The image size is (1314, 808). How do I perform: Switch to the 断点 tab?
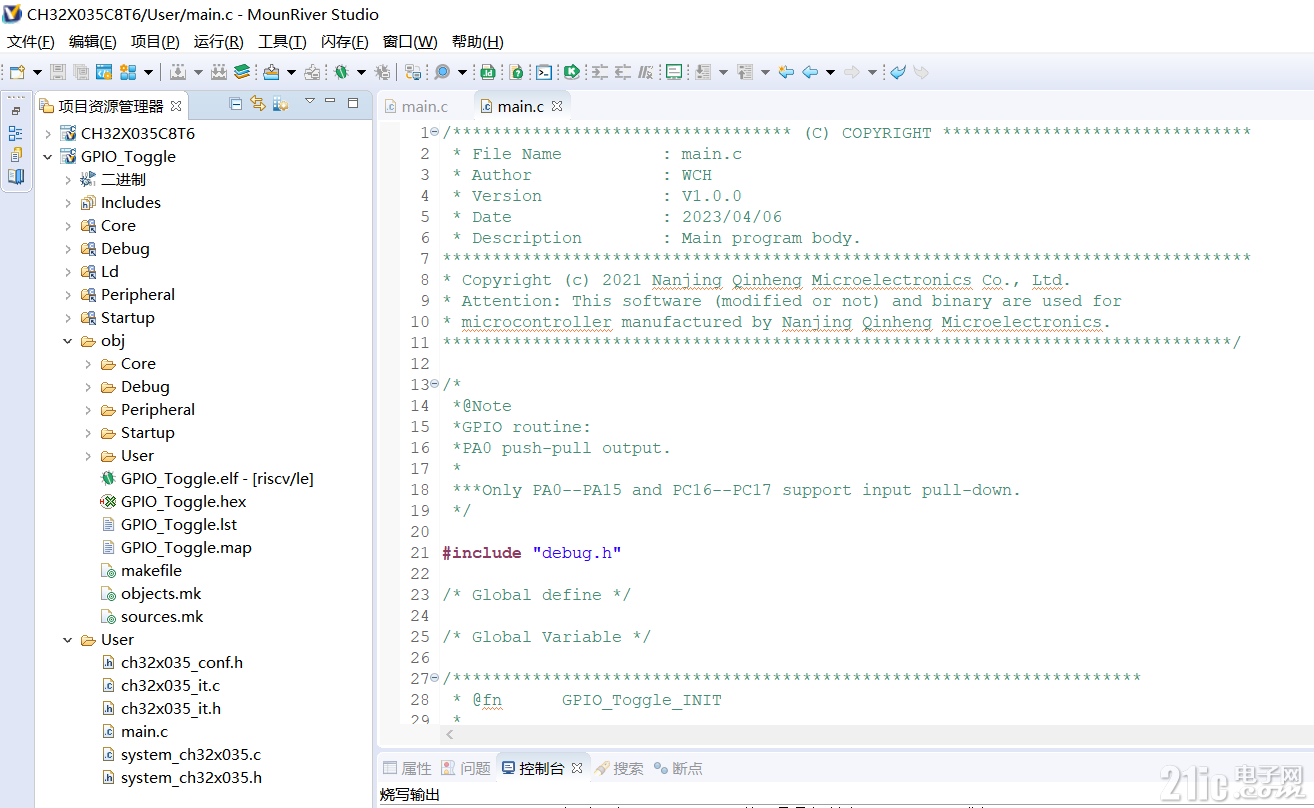pos(678,768)
